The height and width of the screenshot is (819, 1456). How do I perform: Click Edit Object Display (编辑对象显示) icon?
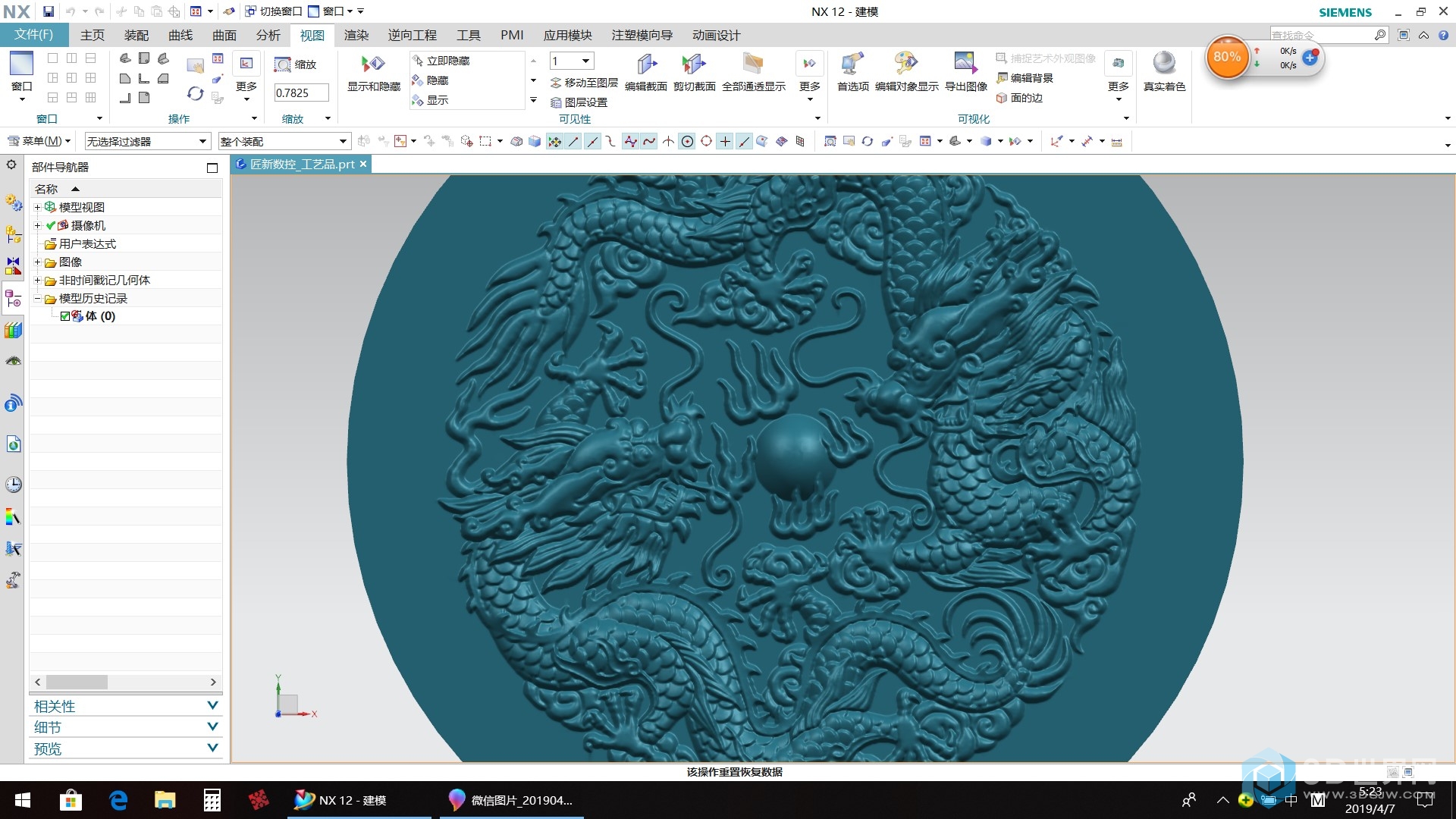pos(906,64)
